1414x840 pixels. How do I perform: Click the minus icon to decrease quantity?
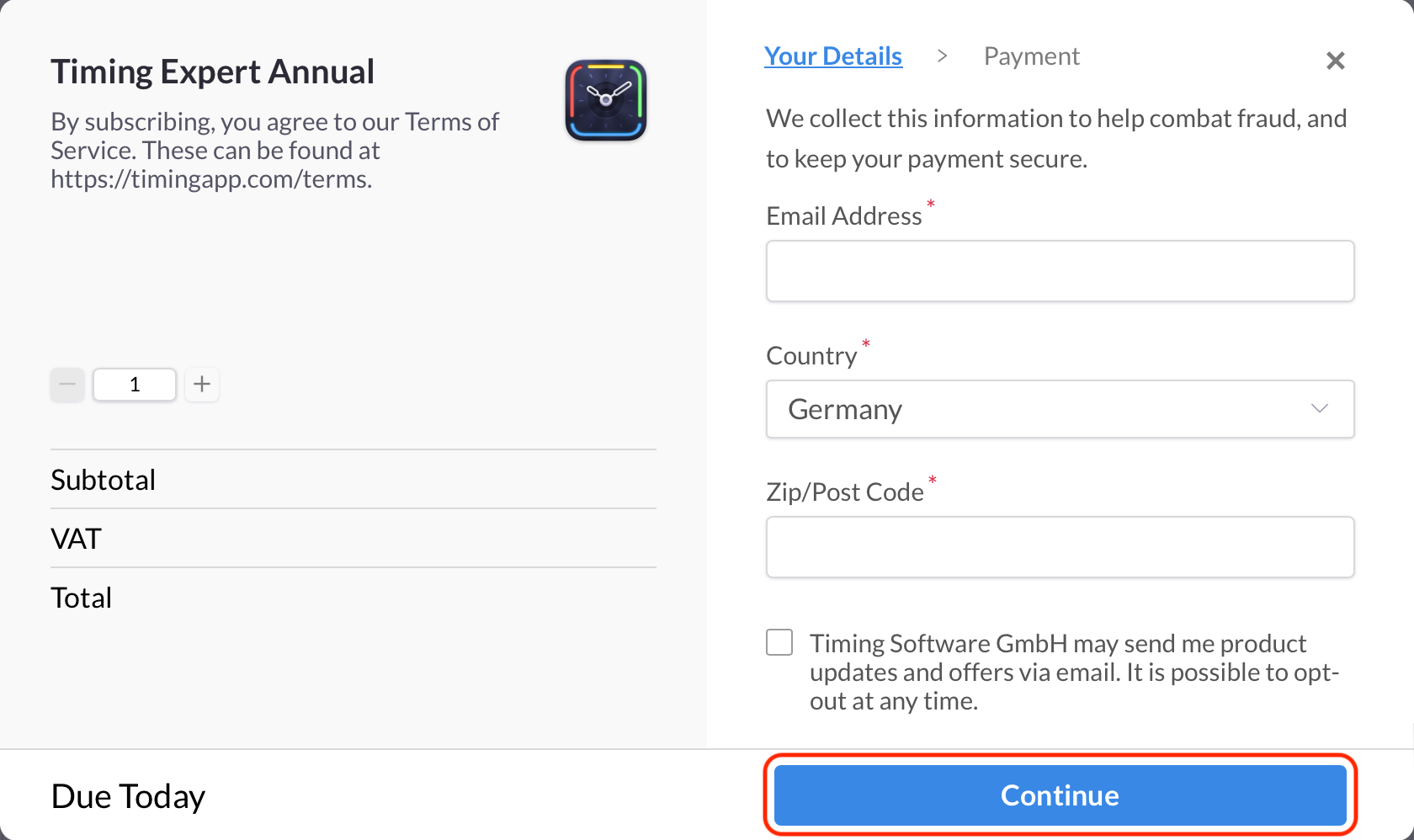(67, 384)
